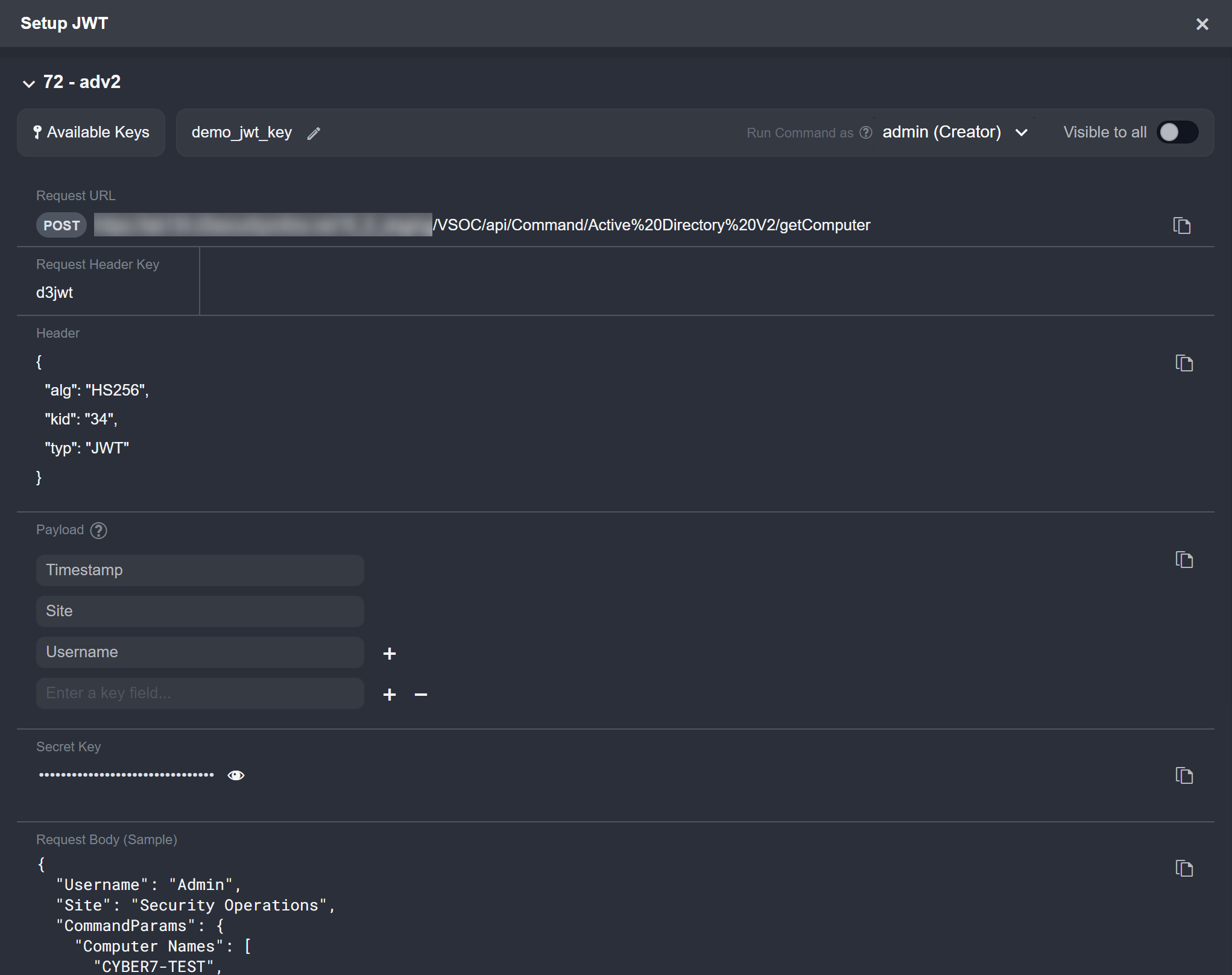Reveal the secret key with the eye icon
The height and width of the screenshot is (975, 1232).
coord(236,775)
